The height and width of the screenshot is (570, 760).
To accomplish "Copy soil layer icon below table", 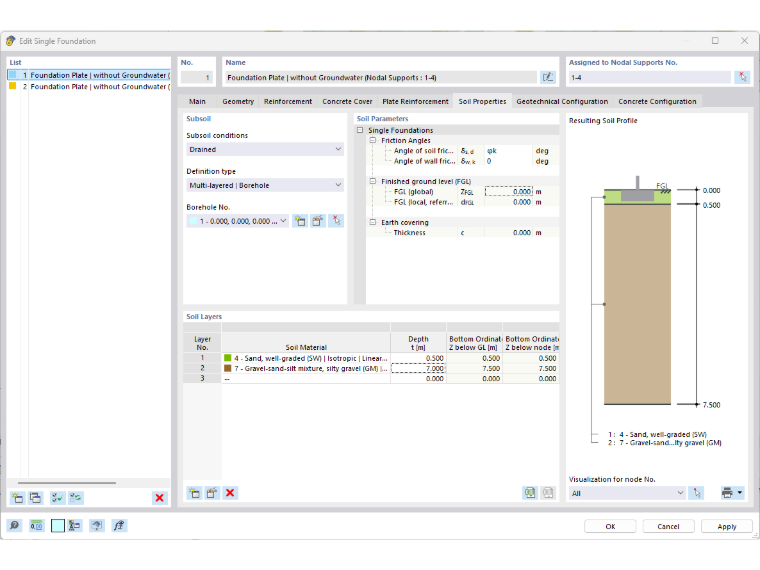I will click(x=212, y=493).
